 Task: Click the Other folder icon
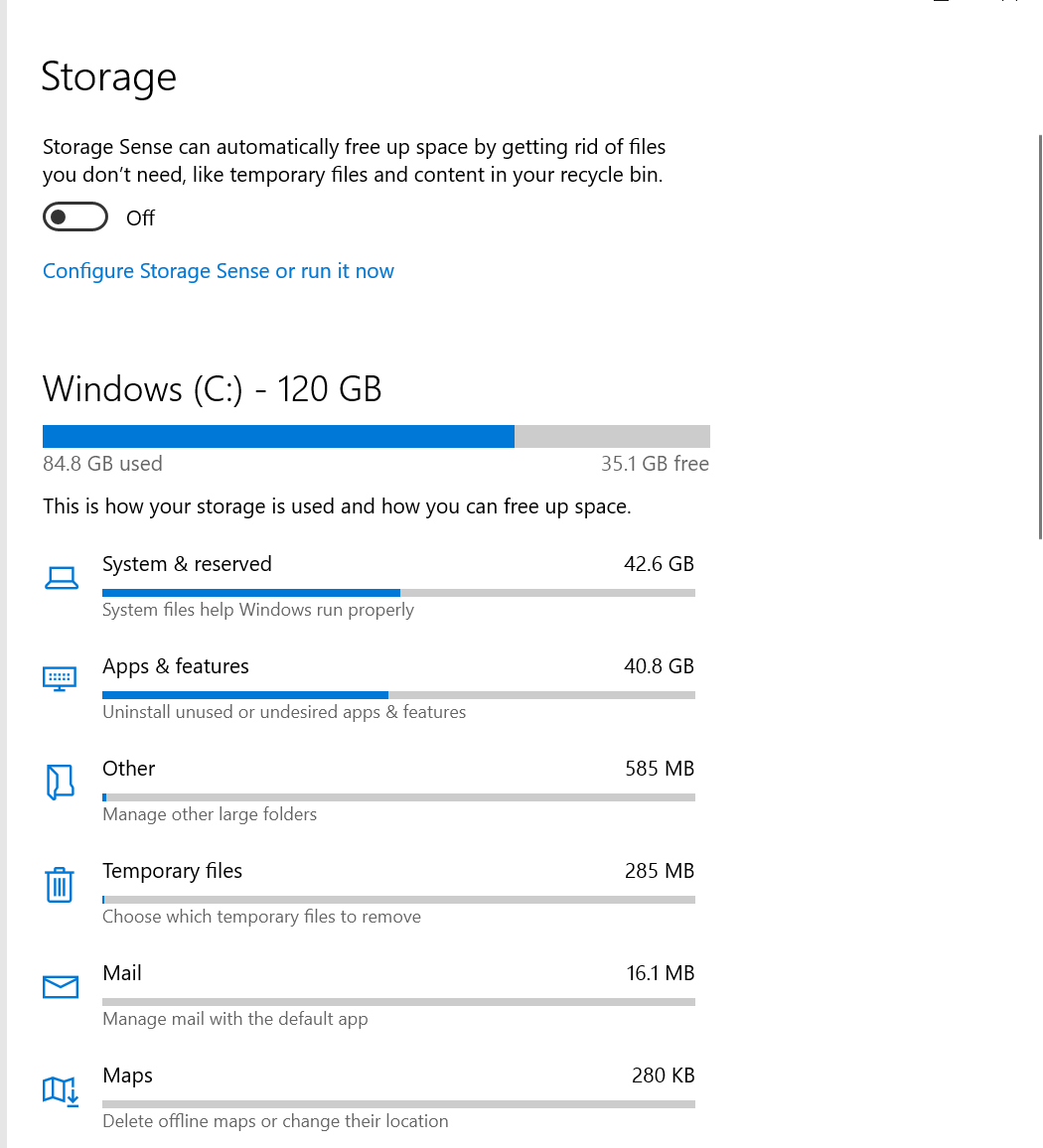[60, 782]
